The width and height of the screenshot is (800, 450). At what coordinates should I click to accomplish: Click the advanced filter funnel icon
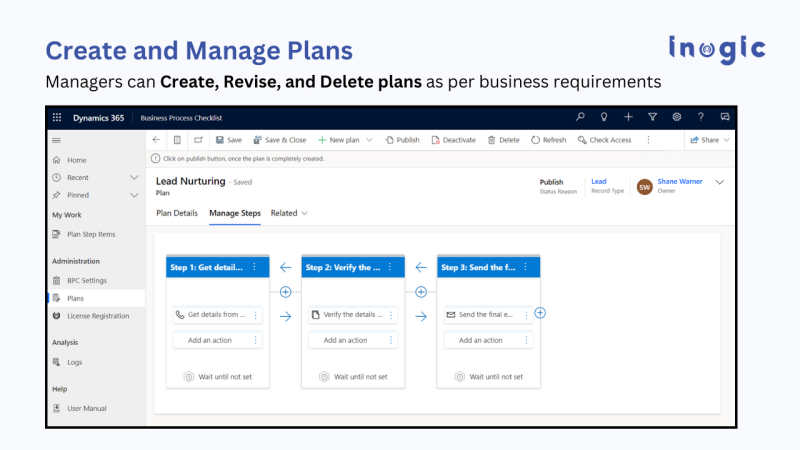652,118
